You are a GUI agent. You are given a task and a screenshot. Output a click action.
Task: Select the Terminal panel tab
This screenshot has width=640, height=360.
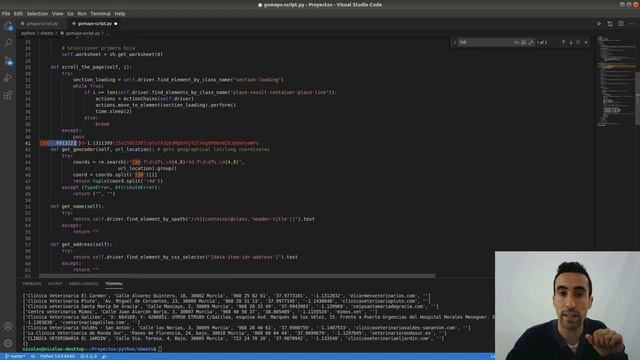(x=114, y=284)
